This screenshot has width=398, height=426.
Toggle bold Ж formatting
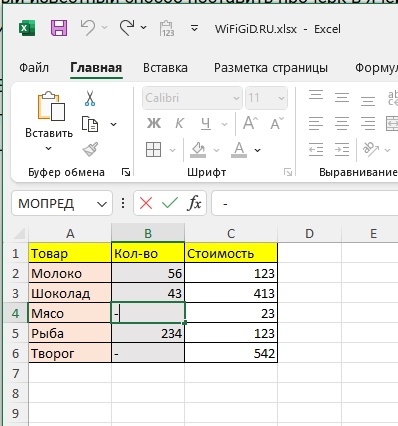(154, 124)
